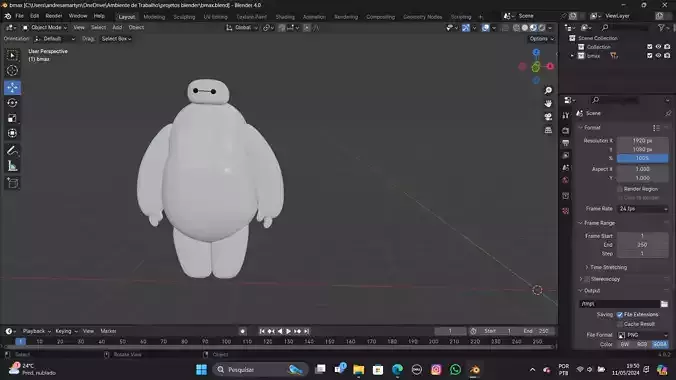Open the Tool properties tab
This screenshot has width=676, height=380.
566,115
